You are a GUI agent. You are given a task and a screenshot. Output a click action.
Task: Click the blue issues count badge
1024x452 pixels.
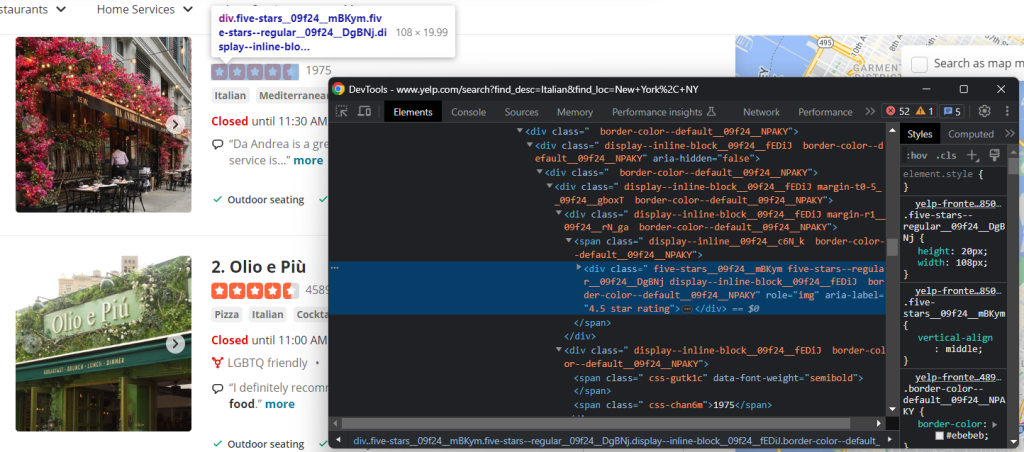point(952,112)
